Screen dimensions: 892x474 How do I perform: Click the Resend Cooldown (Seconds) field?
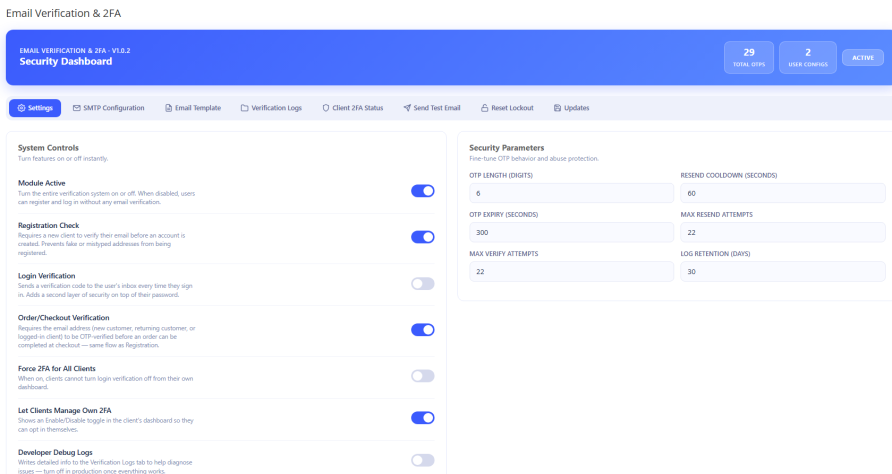tap(783, 193)
